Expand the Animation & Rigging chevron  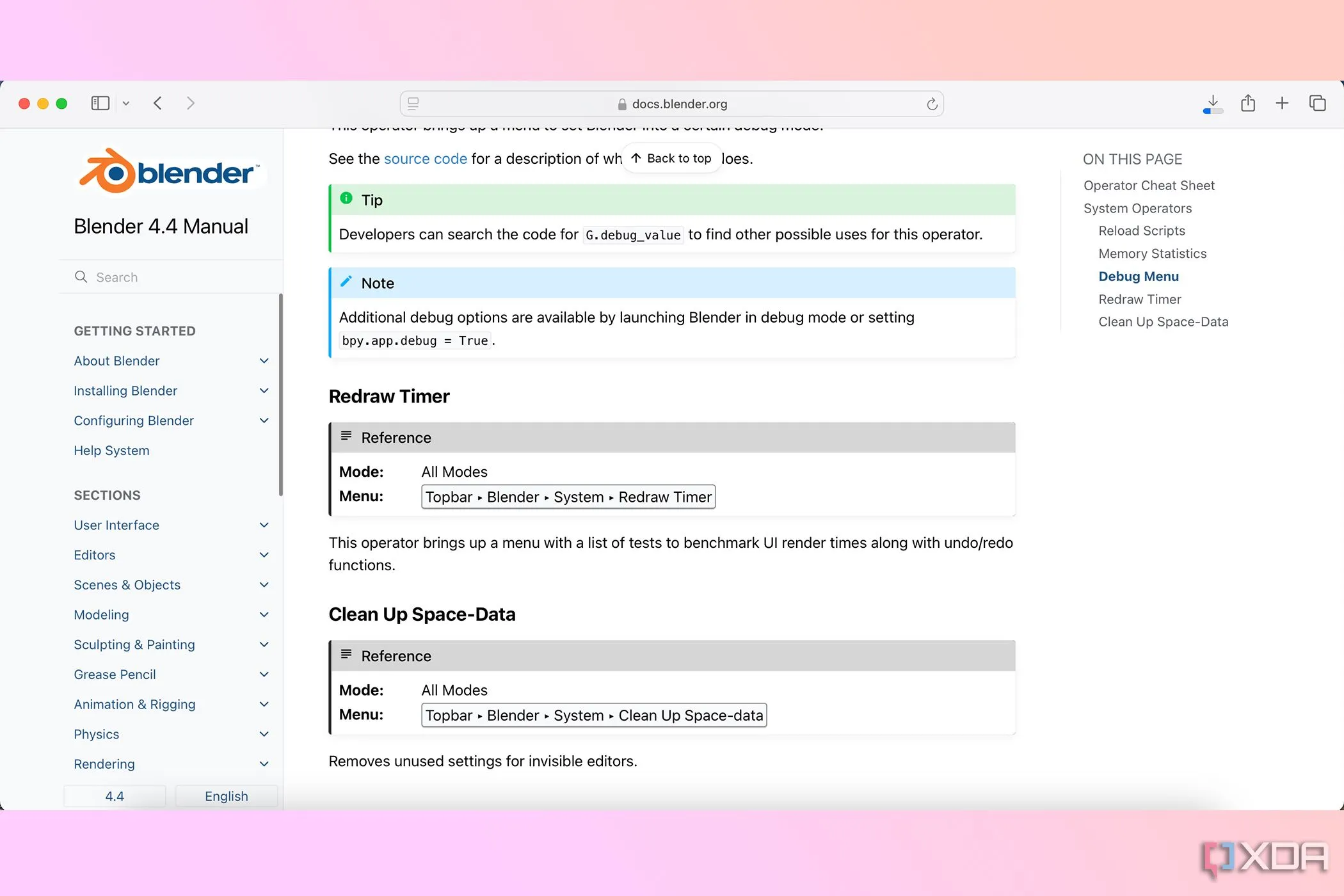[x=264, y=705]
